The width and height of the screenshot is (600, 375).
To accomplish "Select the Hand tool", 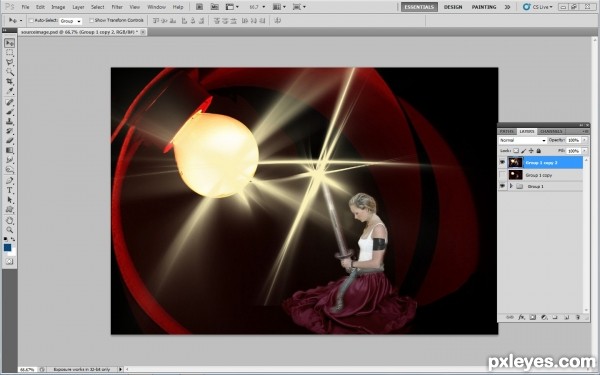I will pyautogui.click(x=9, y=220).
